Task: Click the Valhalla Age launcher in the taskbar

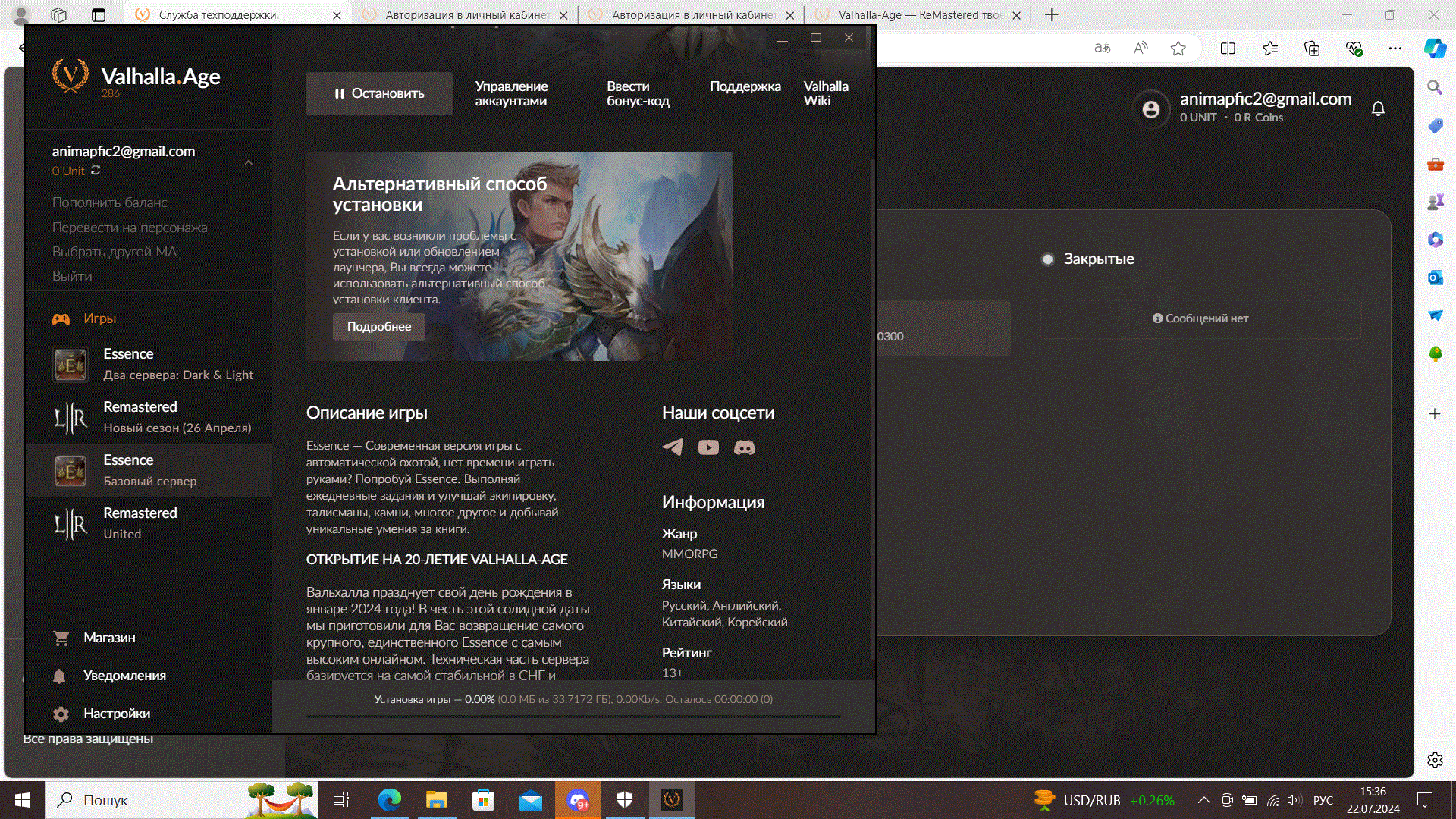Action: [672, 799]
